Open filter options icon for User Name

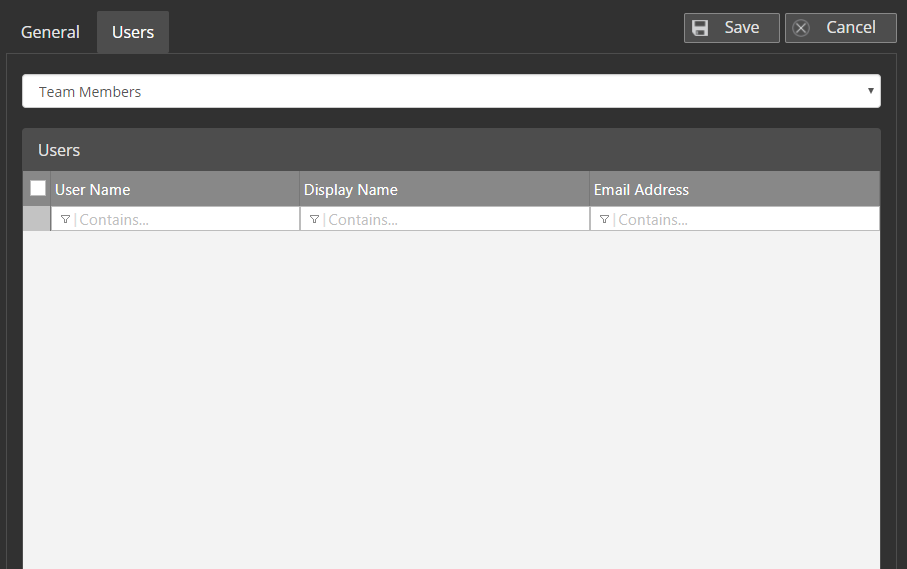tap(65, 220)
